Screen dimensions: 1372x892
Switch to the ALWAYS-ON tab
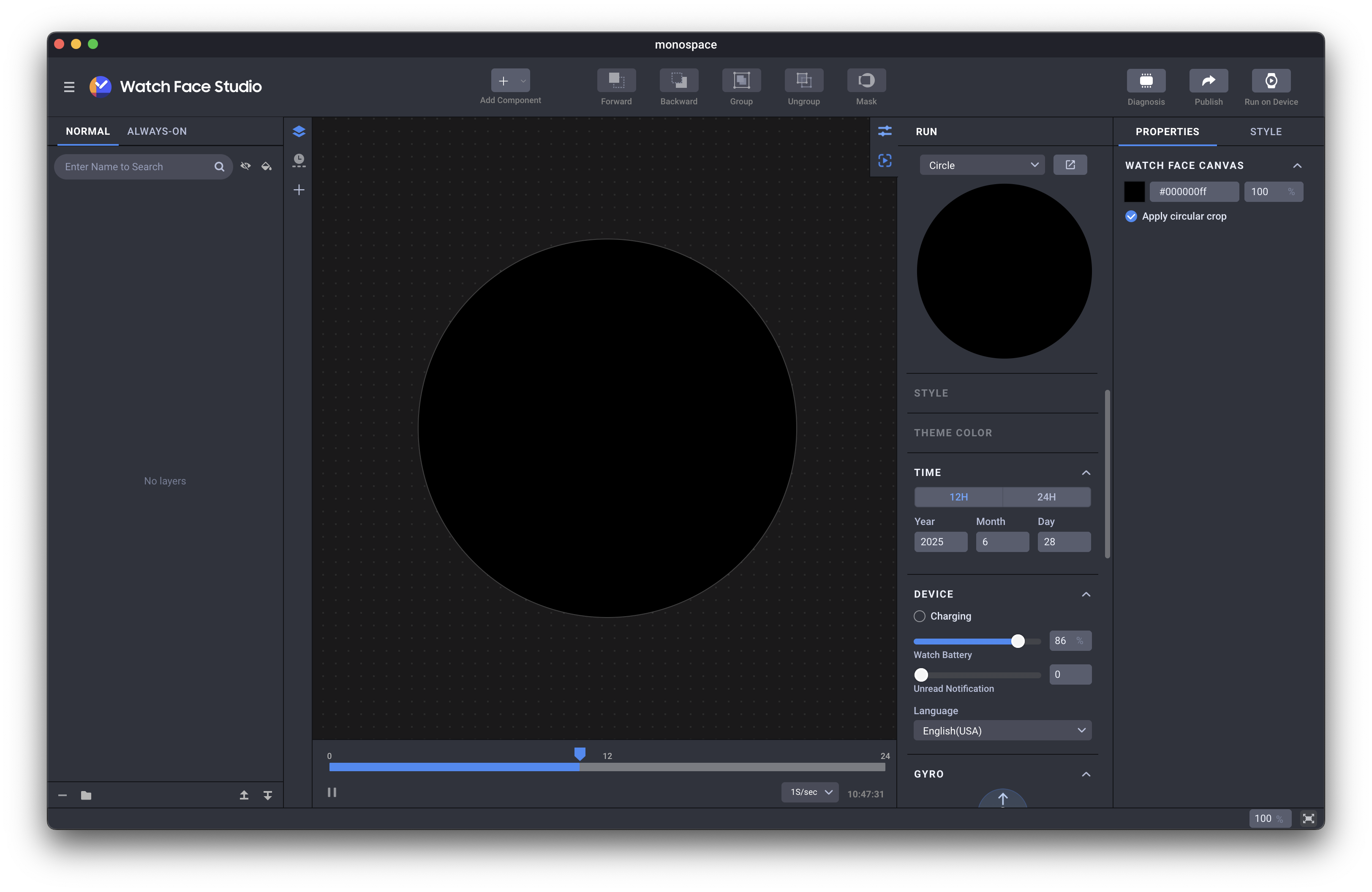tap(157, 131)
